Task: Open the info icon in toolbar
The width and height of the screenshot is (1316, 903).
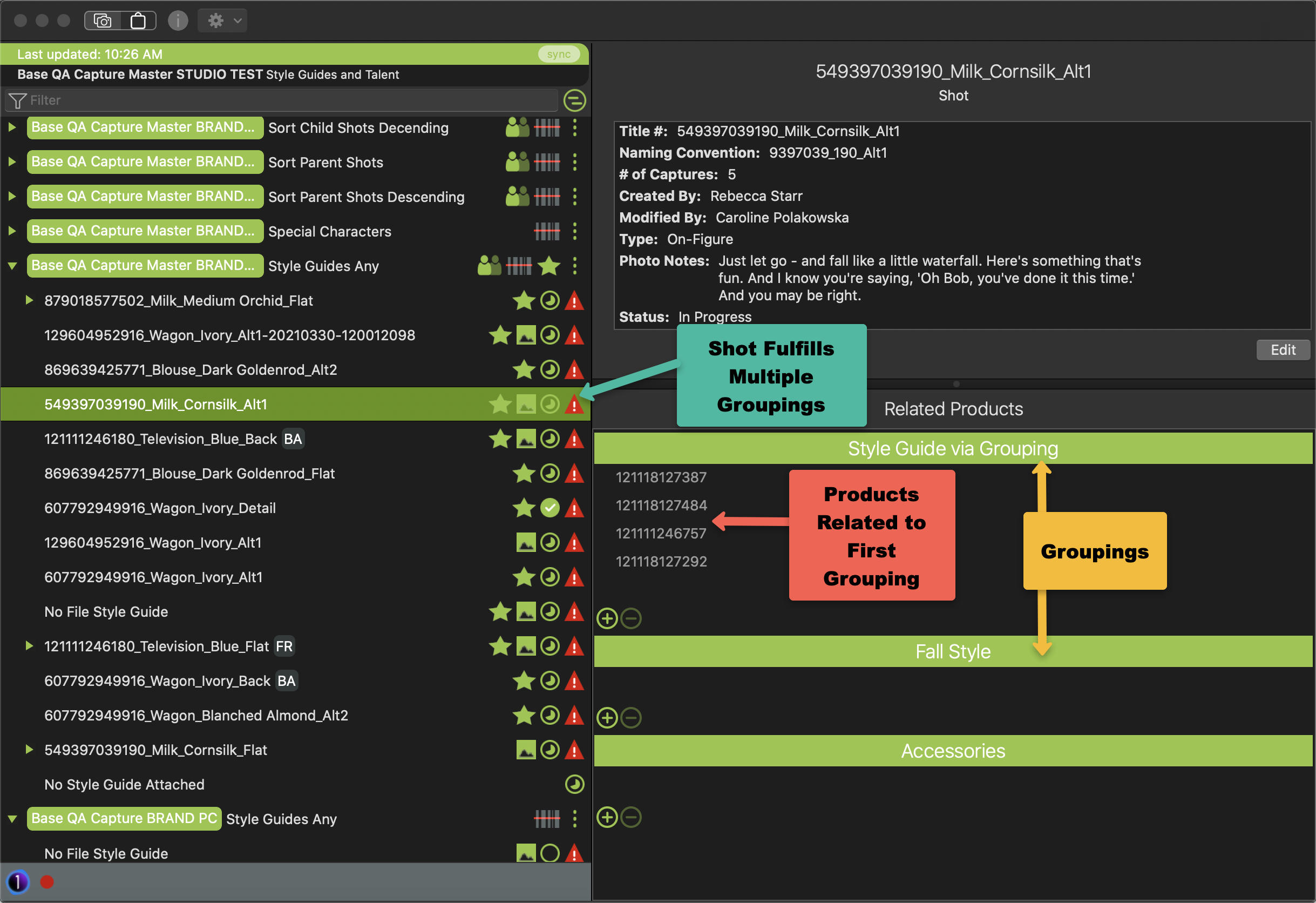Action: point(178,21)
